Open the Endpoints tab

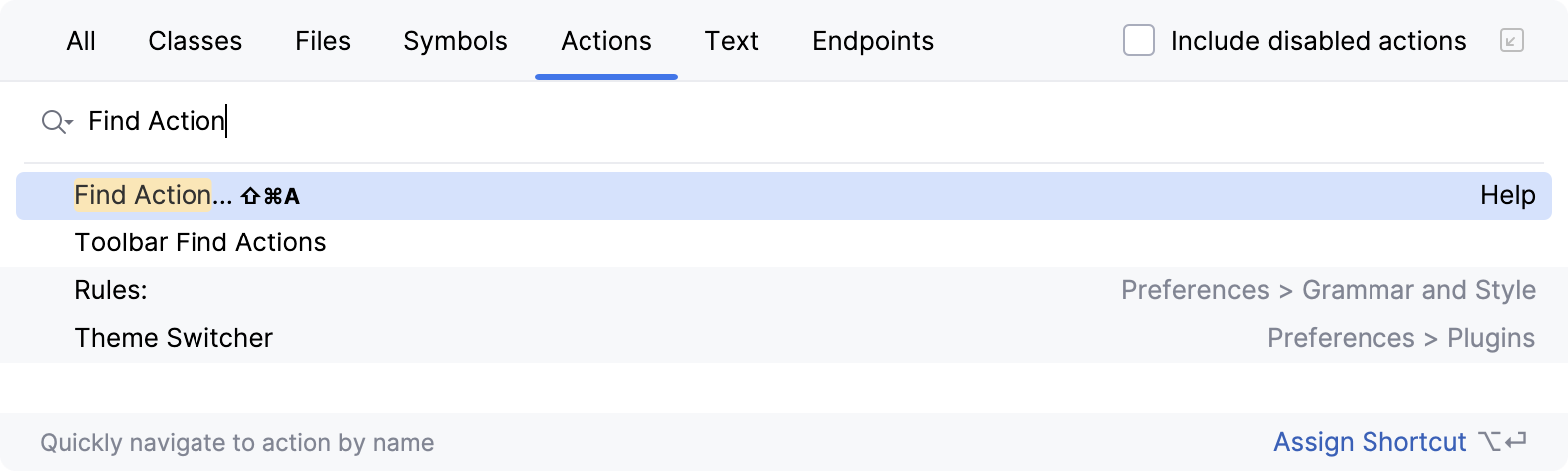coord(873,41)
